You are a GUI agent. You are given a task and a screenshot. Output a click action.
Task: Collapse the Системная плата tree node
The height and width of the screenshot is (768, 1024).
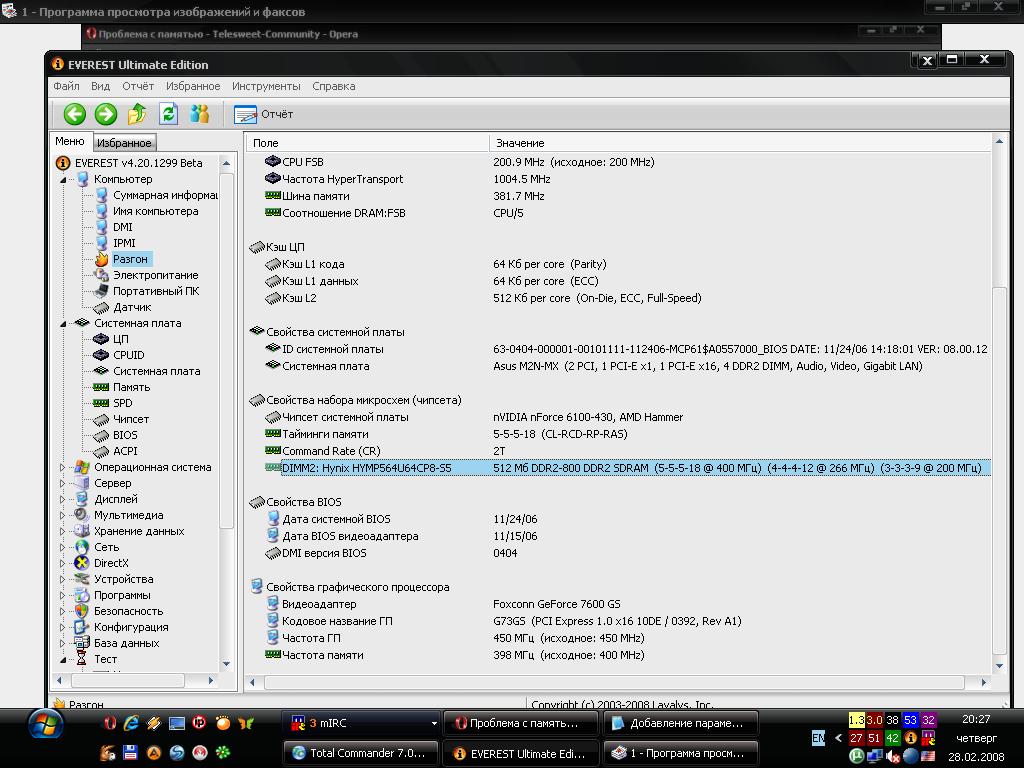click(65, 324)
